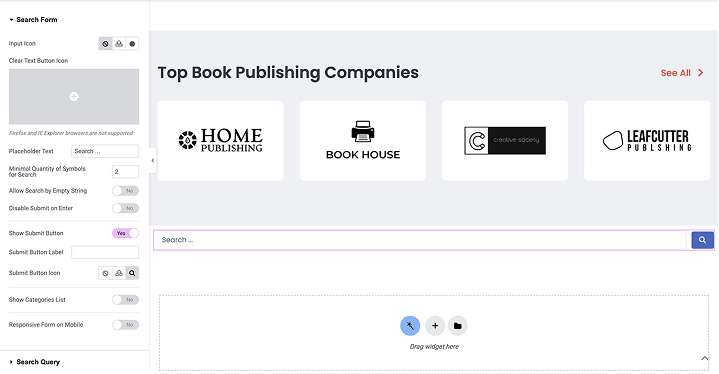The image size is (719, 374).
Task: Select upload SVG for Submit Button Icon
Action: (119, 273)
